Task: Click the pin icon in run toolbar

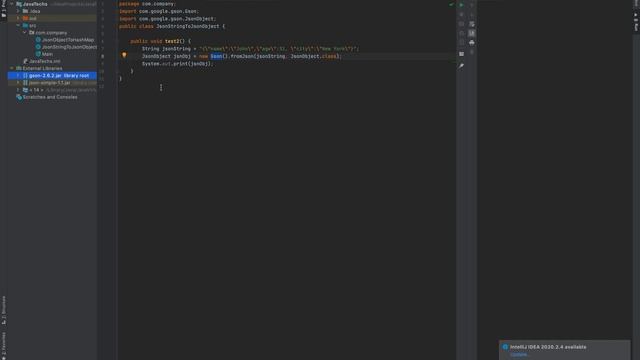Action: coord(461,66)
